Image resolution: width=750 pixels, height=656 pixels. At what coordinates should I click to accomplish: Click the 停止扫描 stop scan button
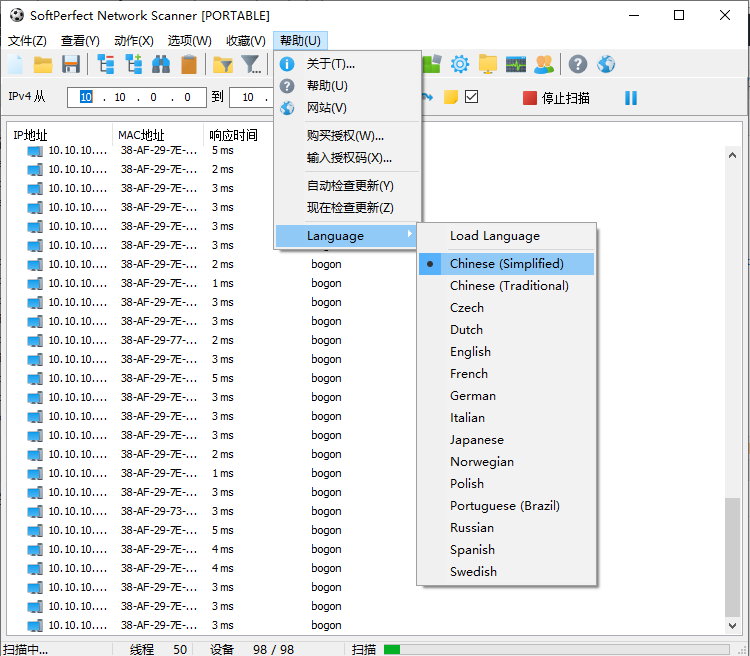(556, 98)
